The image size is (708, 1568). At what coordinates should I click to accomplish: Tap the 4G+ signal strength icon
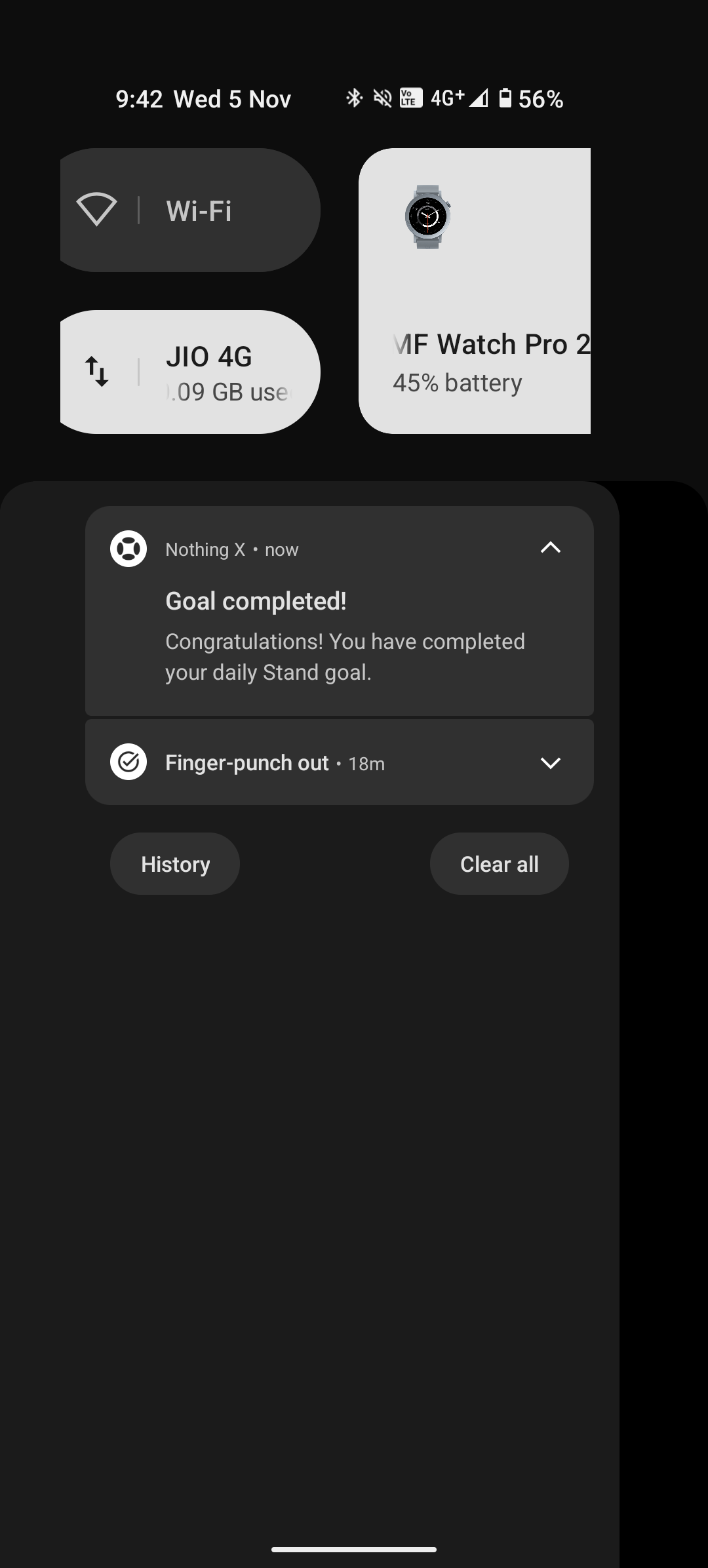point(479,98)
